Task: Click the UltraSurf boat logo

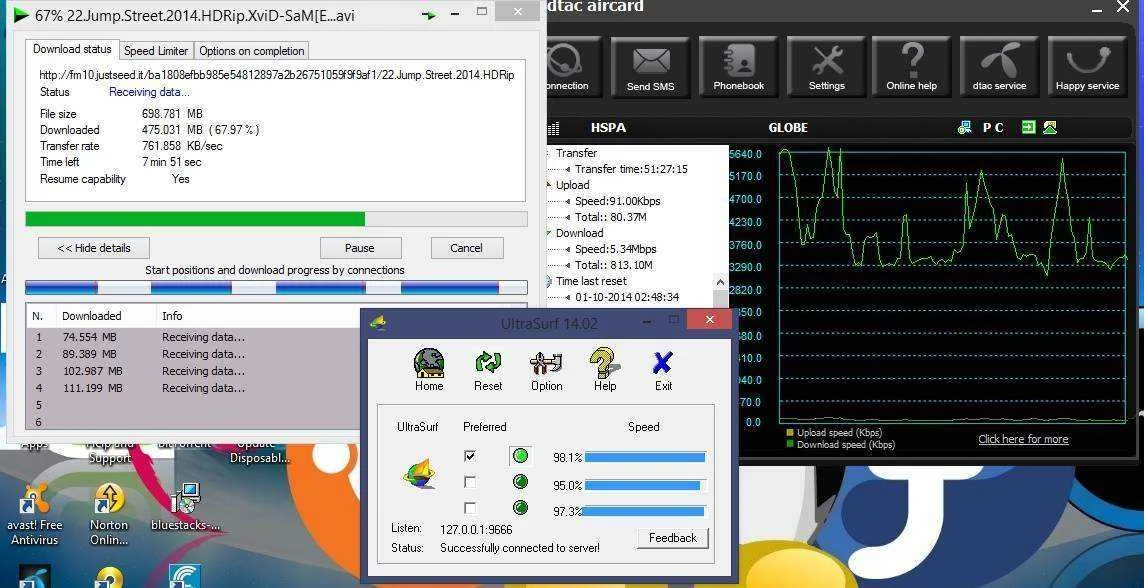Action: coord(419,475)
